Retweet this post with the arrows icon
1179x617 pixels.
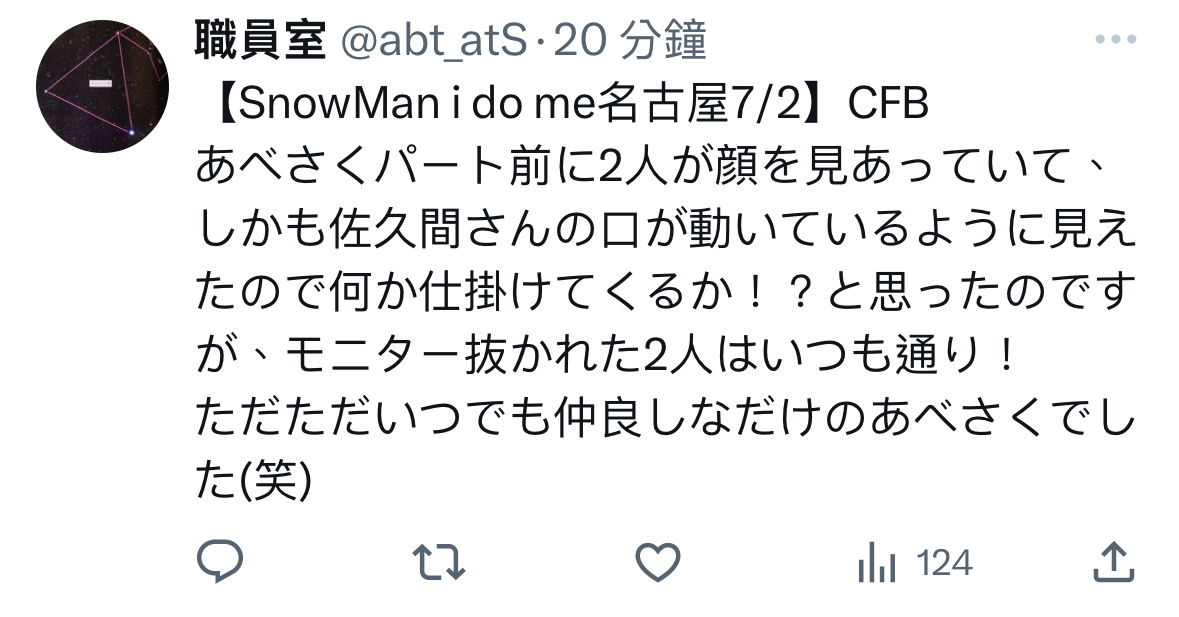[439, 562]
